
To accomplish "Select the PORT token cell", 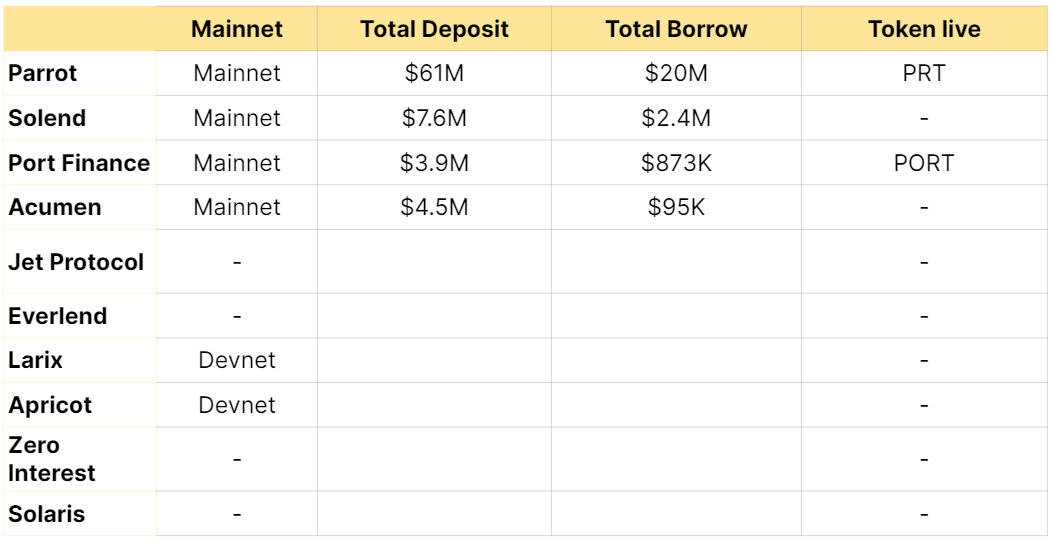I will coord(924,163).
